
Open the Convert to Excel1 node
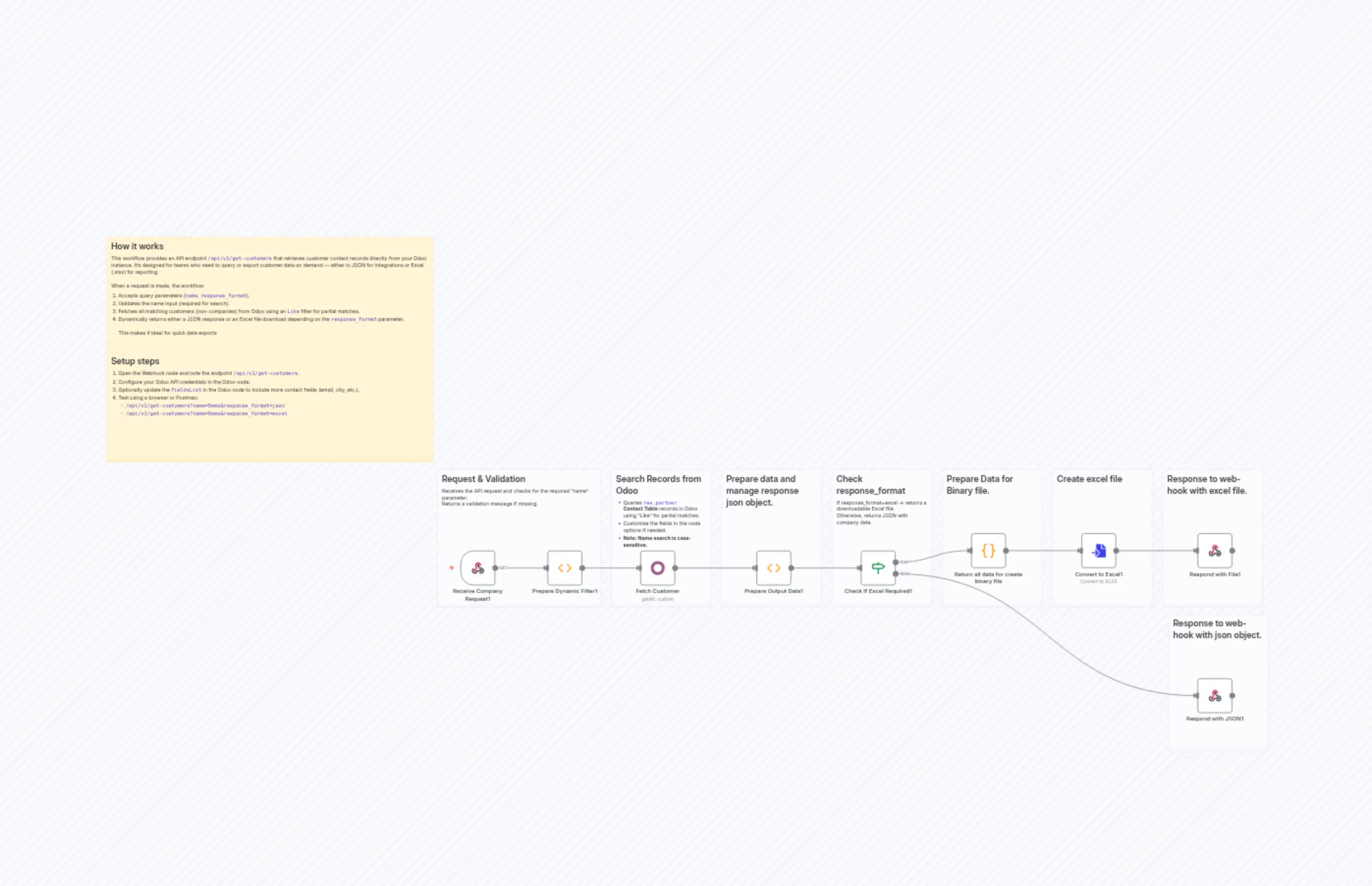(x=1098, y=550)
